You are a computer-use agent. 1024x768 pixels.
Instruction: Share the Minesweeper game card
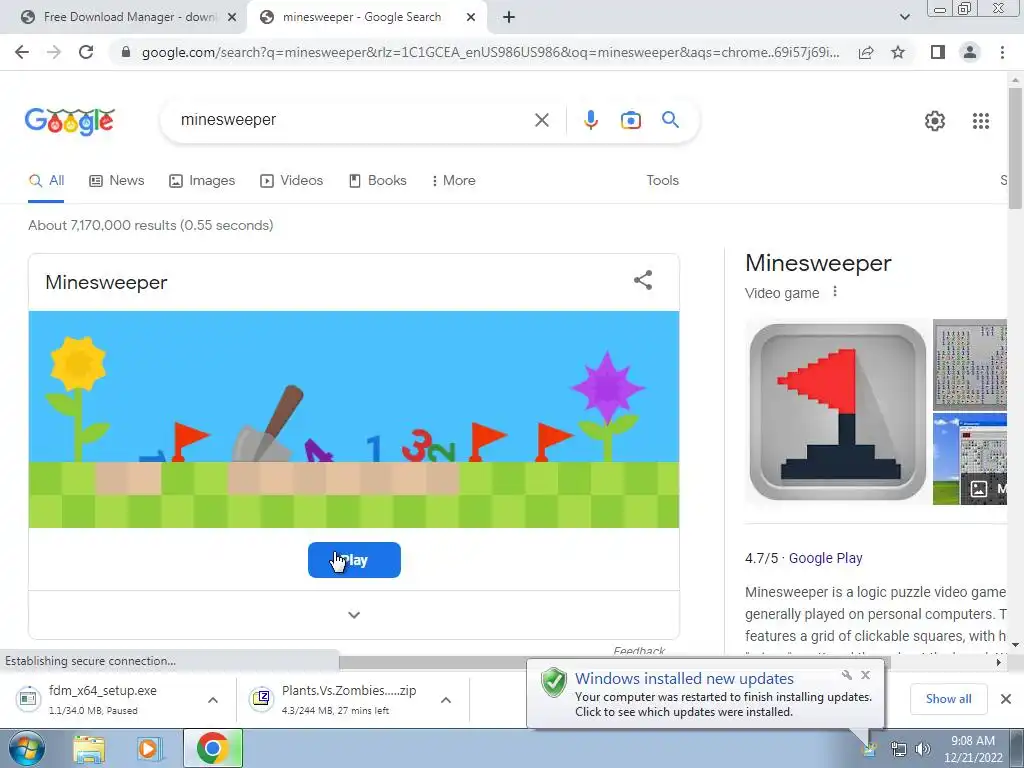(x=643, y=280)
